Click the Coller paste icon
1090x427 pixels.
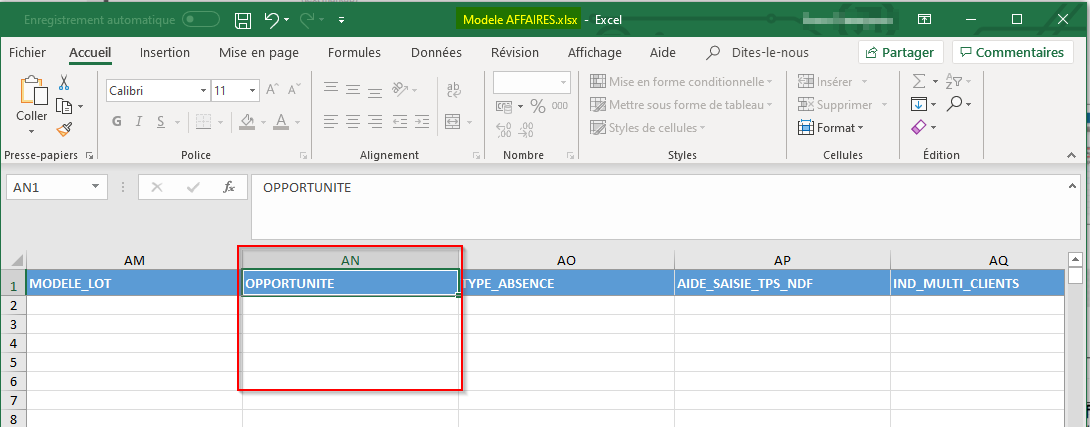[32, 98]
